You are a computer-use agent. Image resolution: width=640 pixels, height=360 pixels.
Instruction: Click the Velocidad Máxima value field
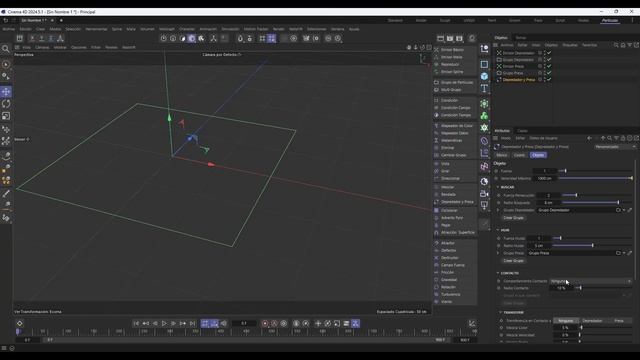point(545,178)
